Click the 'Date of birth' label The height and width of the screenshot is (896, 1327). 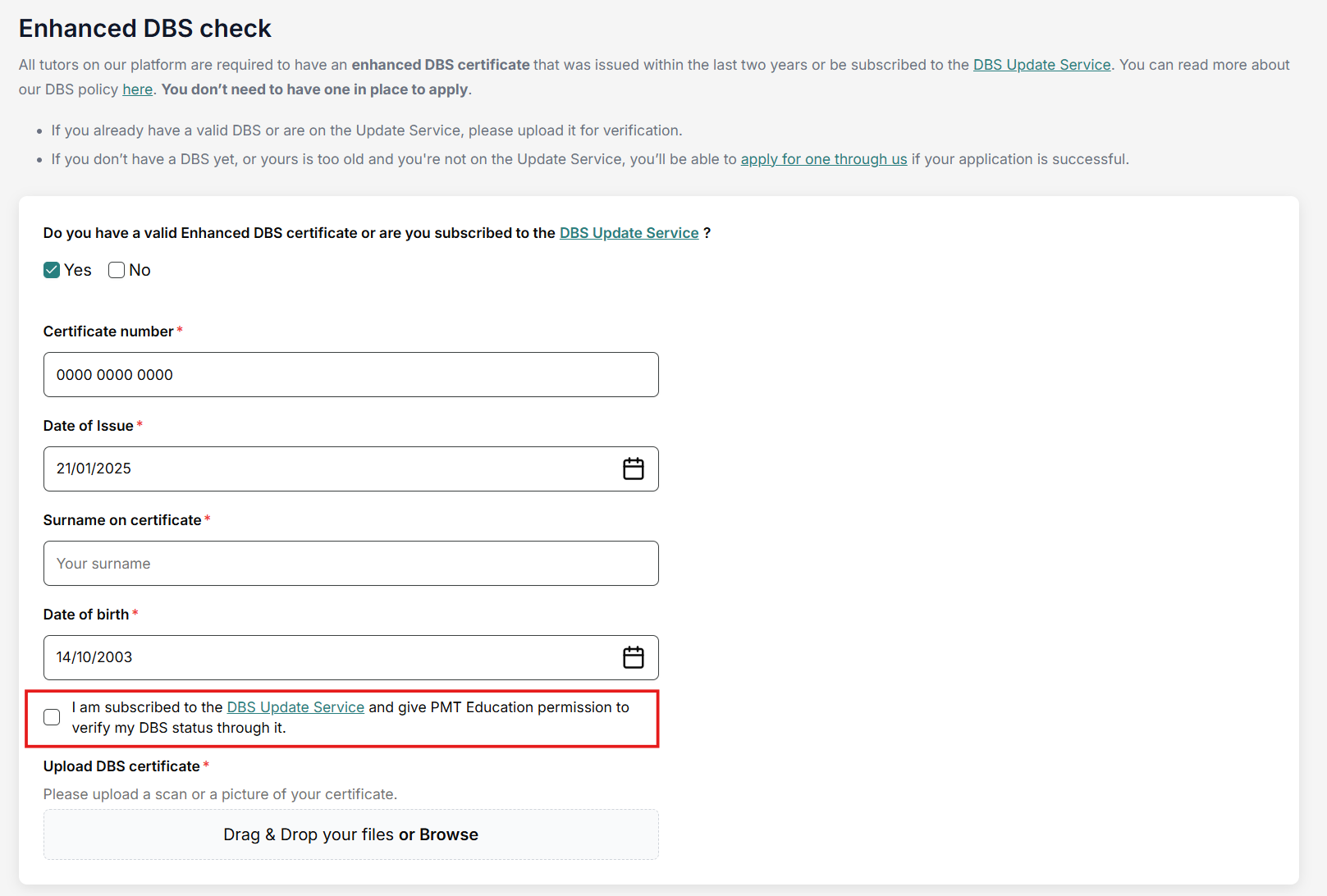pos(86,615)
